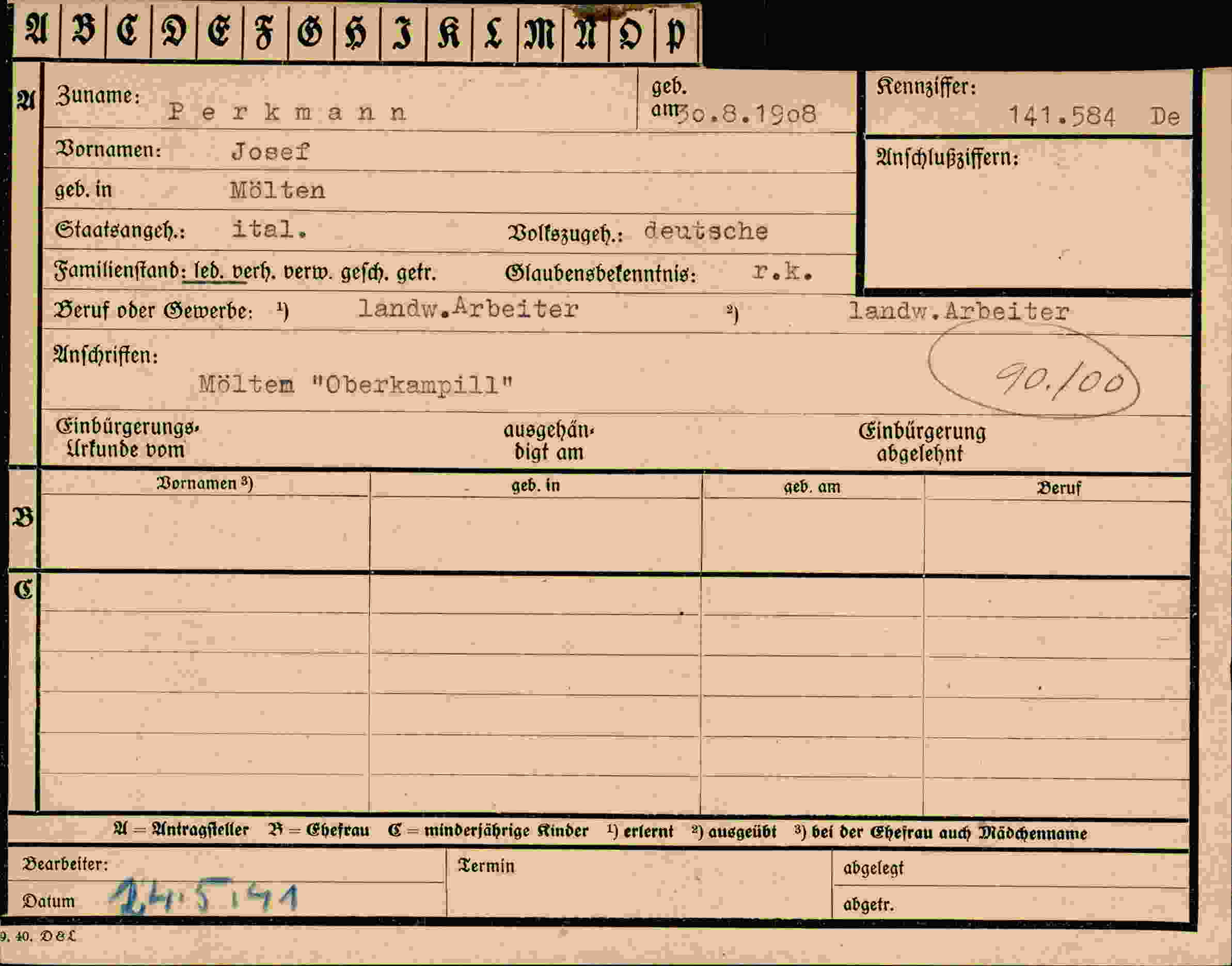The image size is (1232, 966).
Task: Click religion value "r.k."
Action: (x=782, y=273)
